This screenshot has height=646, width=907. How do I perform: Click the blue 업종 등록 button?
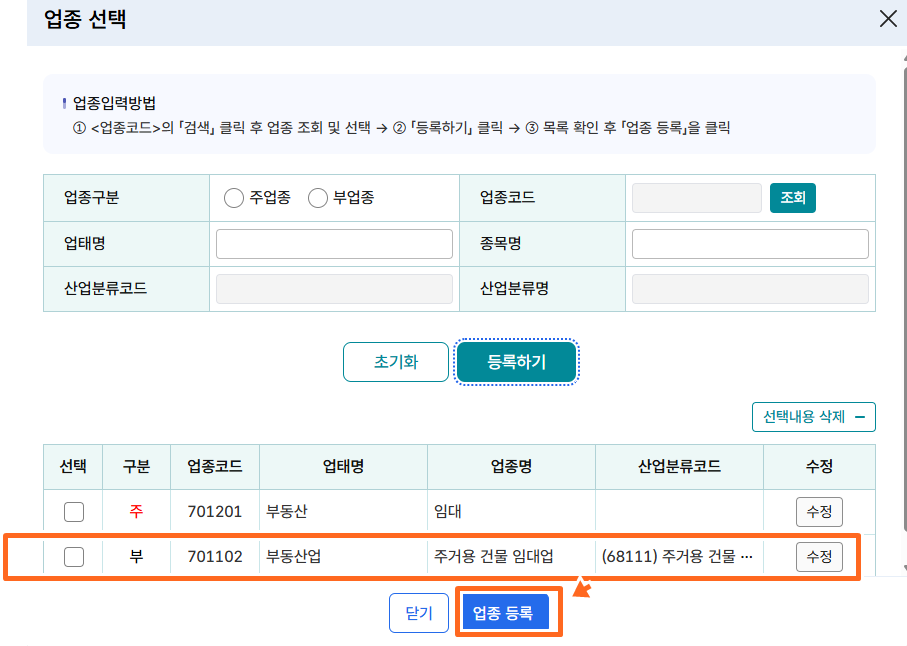[x=508, y=612]
